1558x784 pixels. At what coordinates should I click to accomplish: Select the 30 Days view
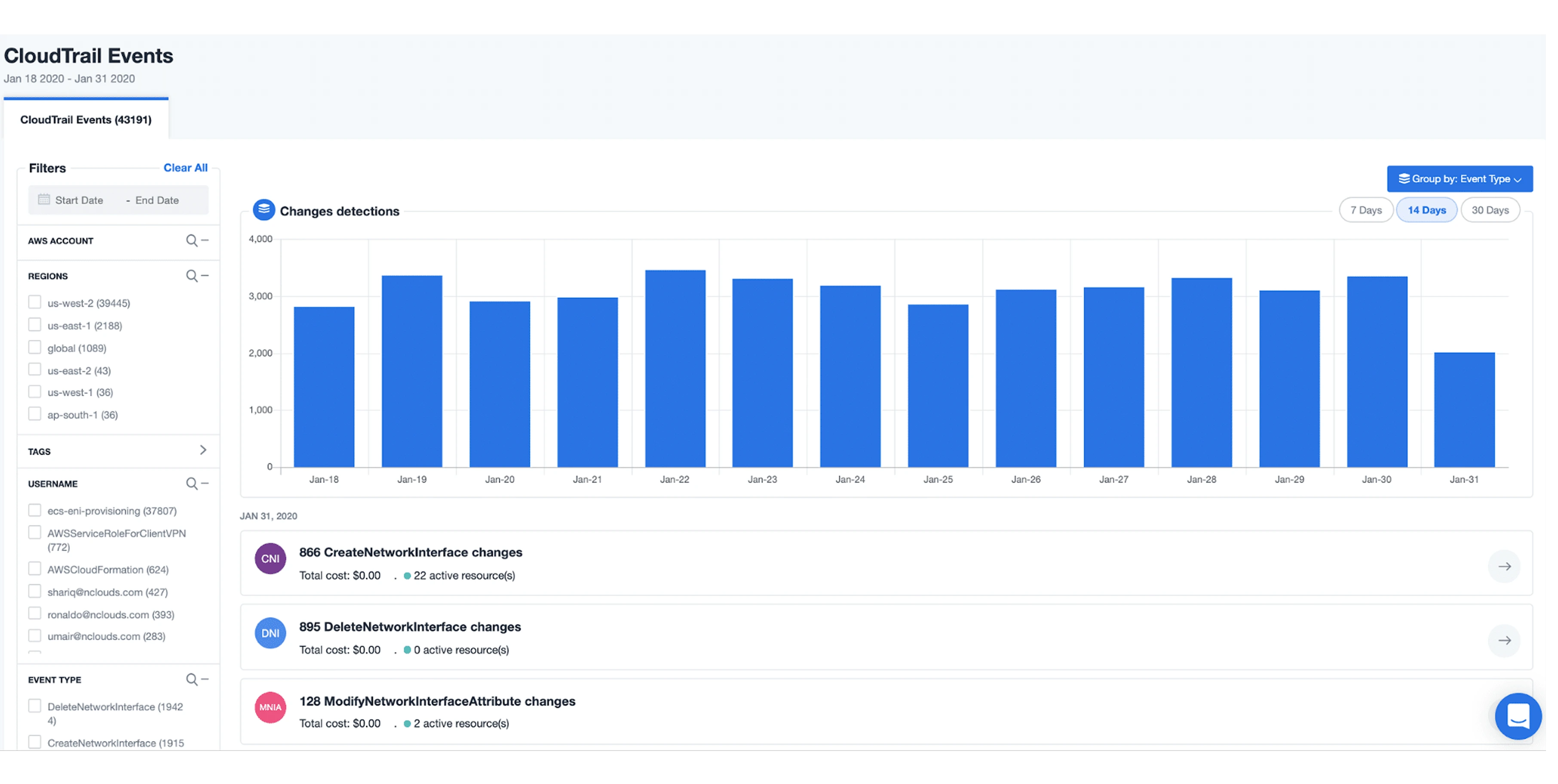tap(1490, 210)
